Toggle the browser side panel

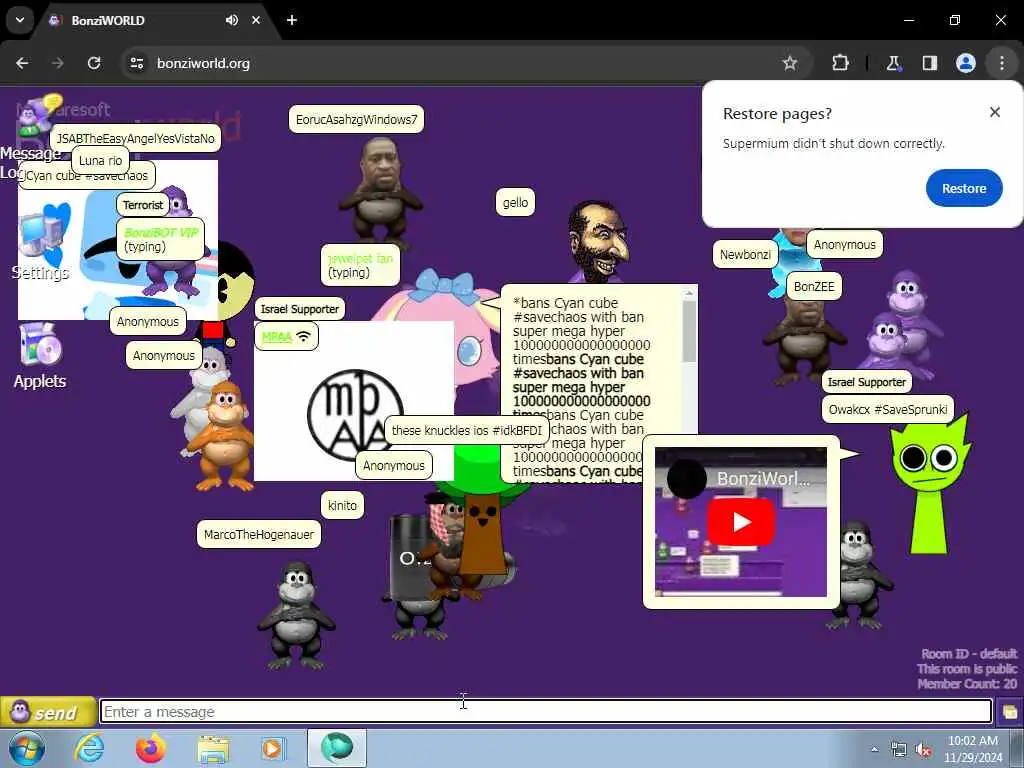point(929,63)
